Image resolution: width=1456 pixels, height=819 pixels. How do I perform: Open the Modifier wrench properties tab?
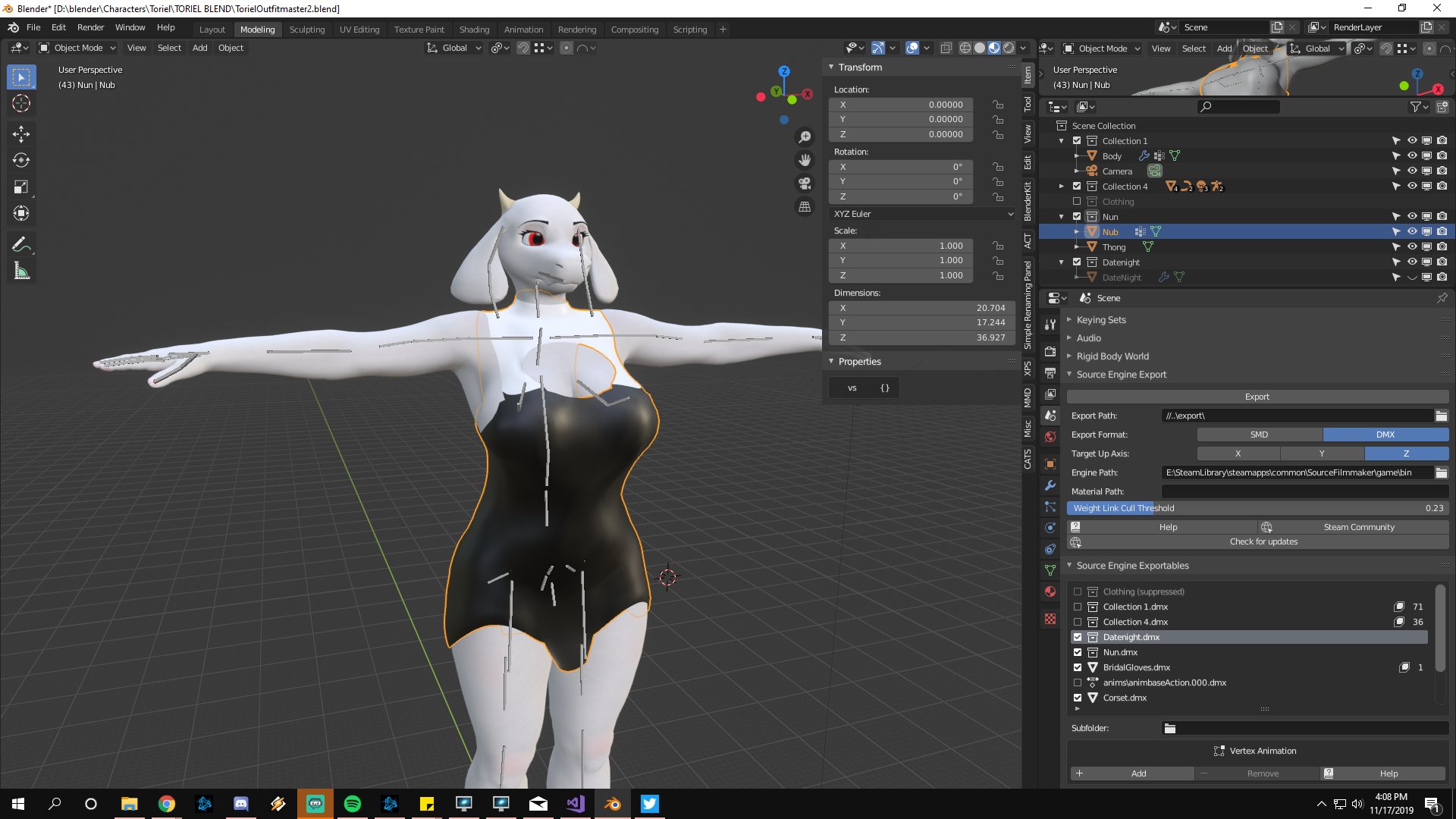pyautogui.click(x=1050, y=485)
